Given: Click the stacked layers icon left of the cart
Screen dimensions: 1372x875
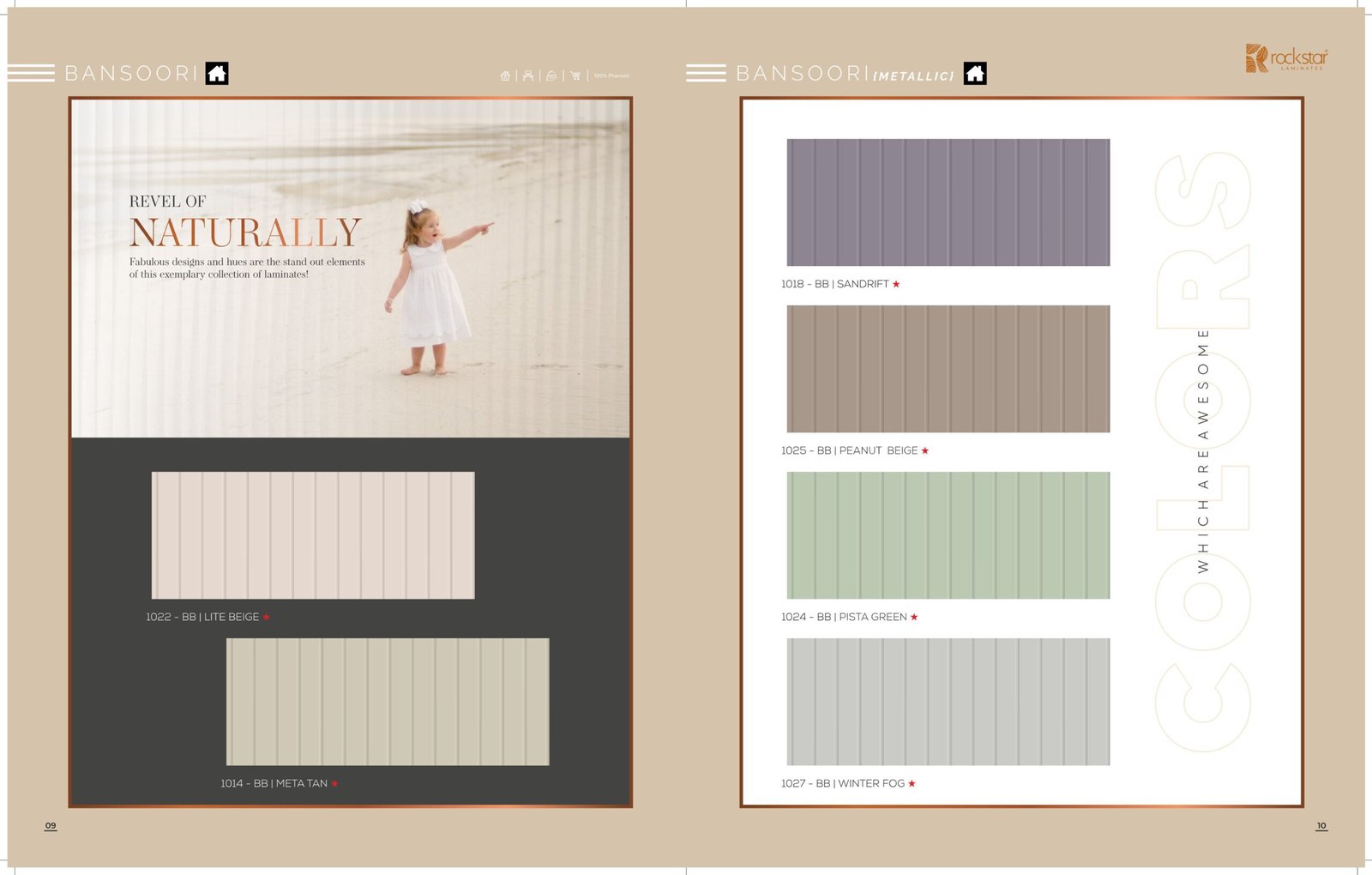Looking at the screenshot, I should pos(551,75).
